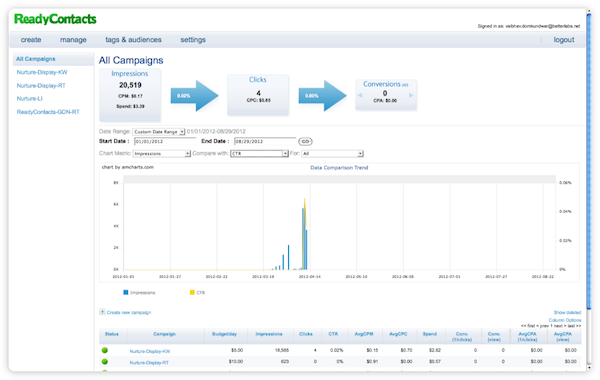Click the $10.00 budget cell
Viewport: 600px width, 380px height.
click(236, 362)
